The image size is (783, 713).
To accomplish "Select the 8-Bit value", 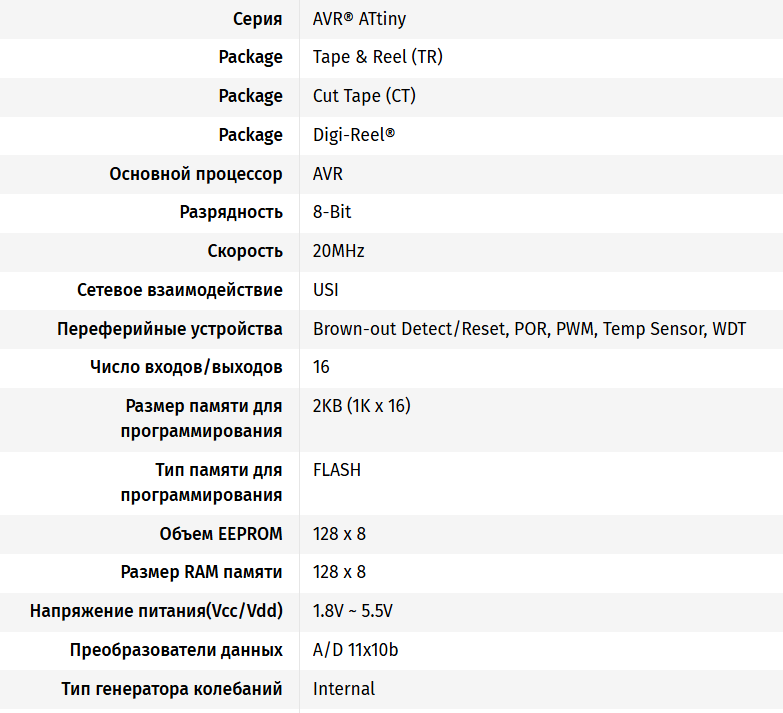I will [332, 212].
